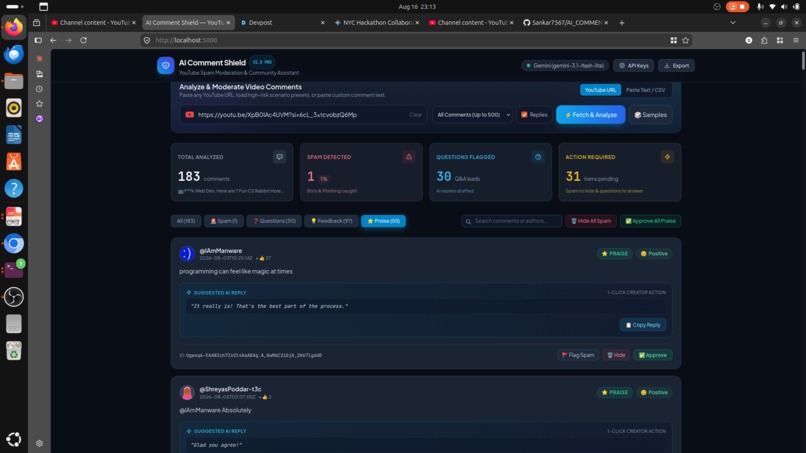The image size is (806, 453).
Task: Open a new browser tab
Action: [621, 23]
